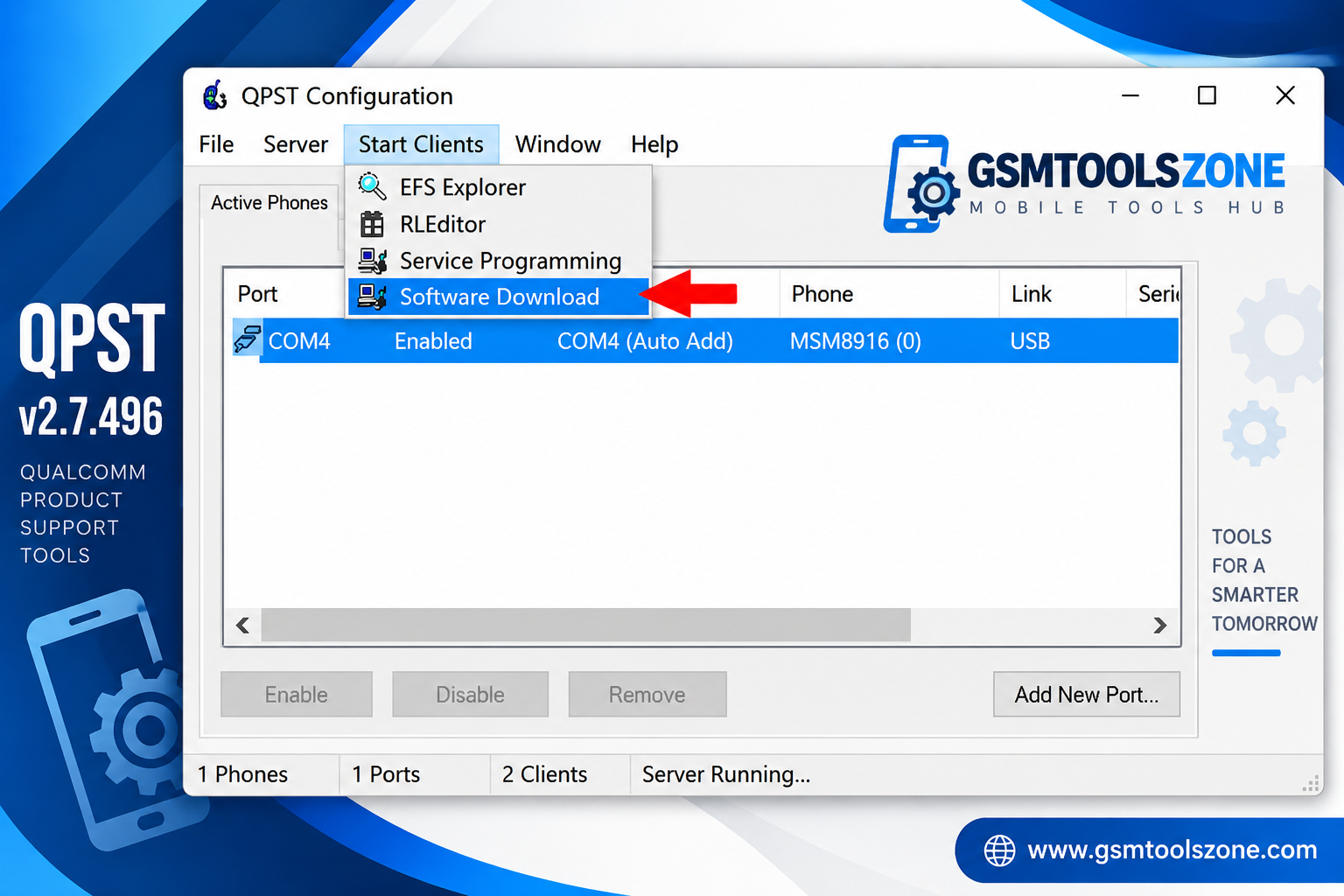Click the COM4 port connector icon
The width and height of the screenshot is (1344, 896).
coord(248,339)
